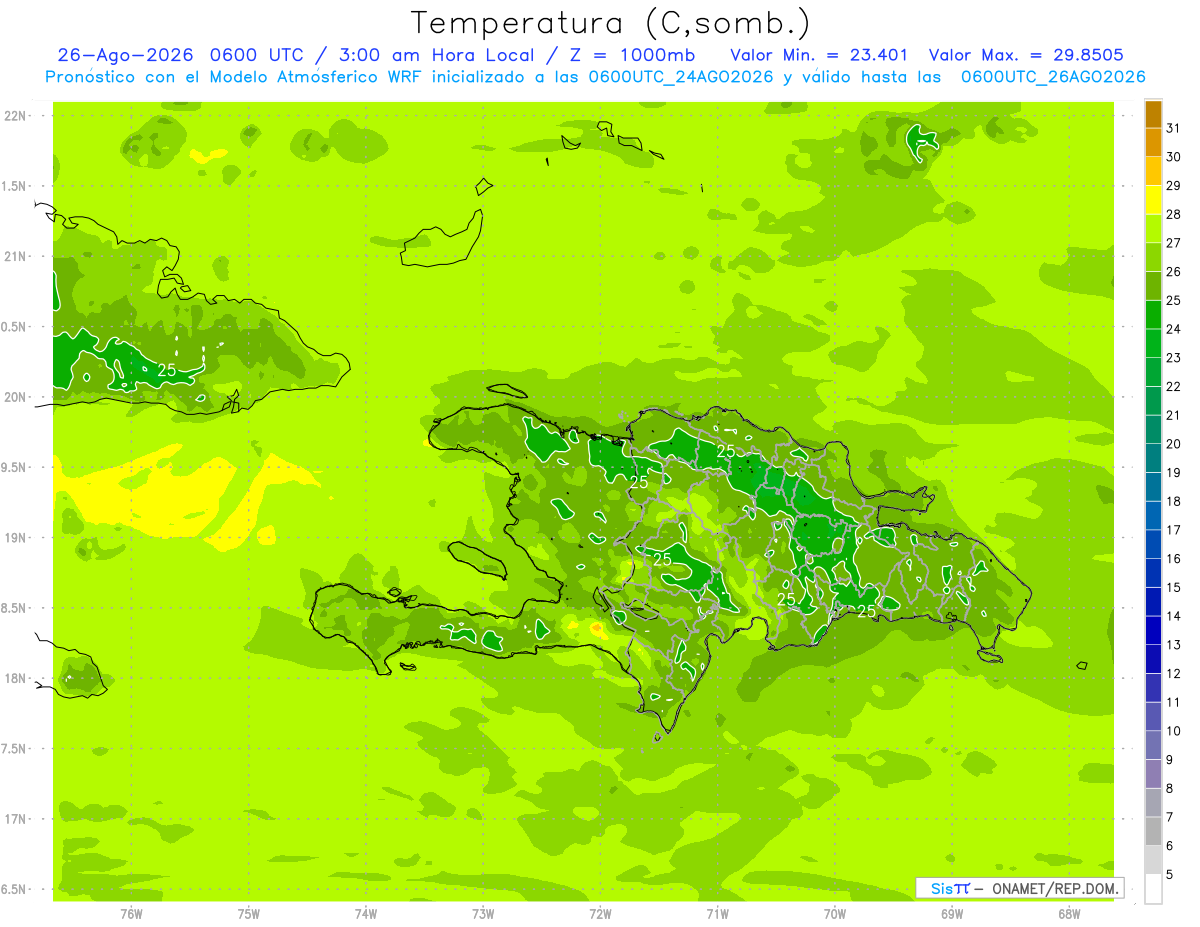
Task: Click the "9.5N" latitude axis label
Action: pos(15,467)
